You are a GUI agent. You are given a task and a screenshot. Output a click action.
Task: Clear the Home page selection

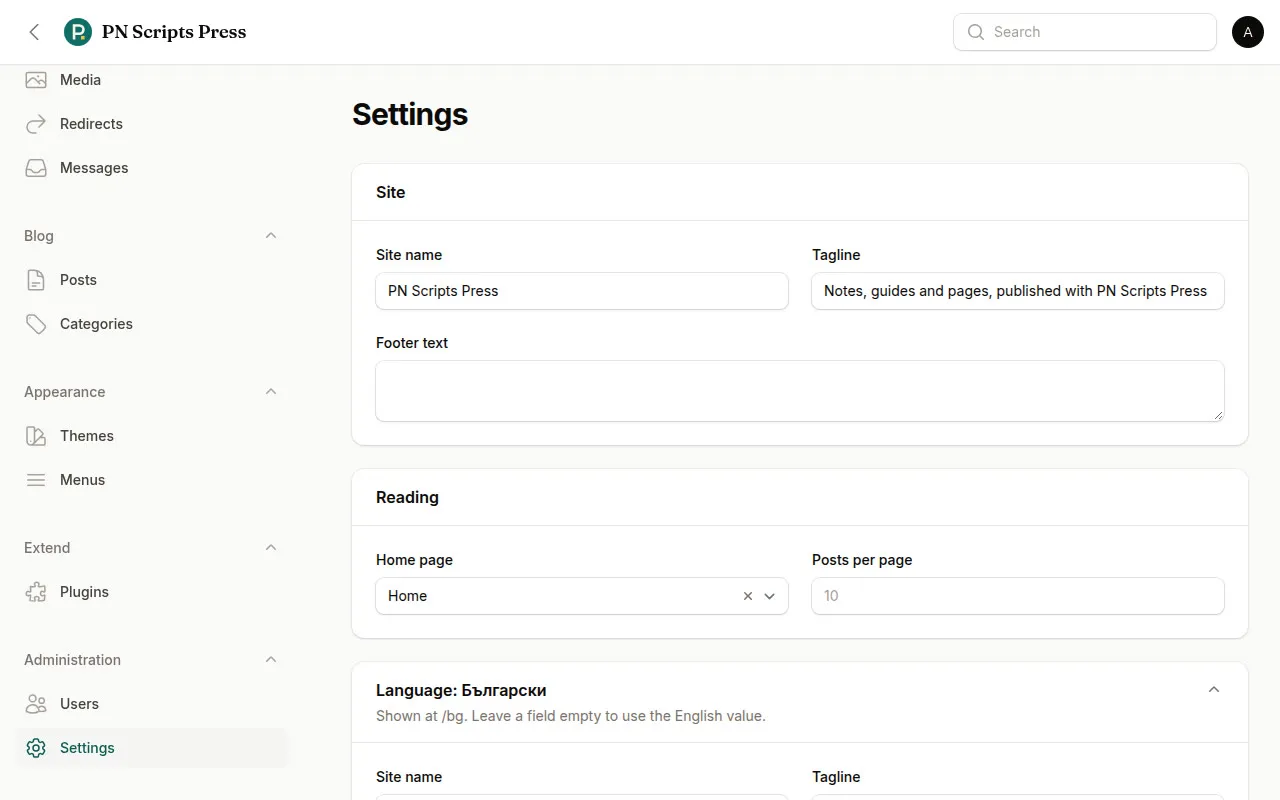click(747, 596)
